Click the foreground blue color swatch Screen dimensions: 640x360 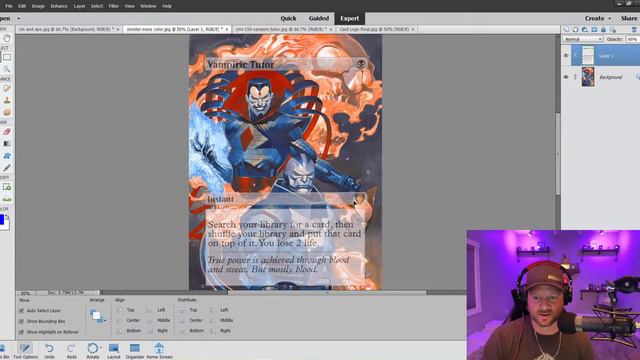pyautogui.click(x=2, y=219)
